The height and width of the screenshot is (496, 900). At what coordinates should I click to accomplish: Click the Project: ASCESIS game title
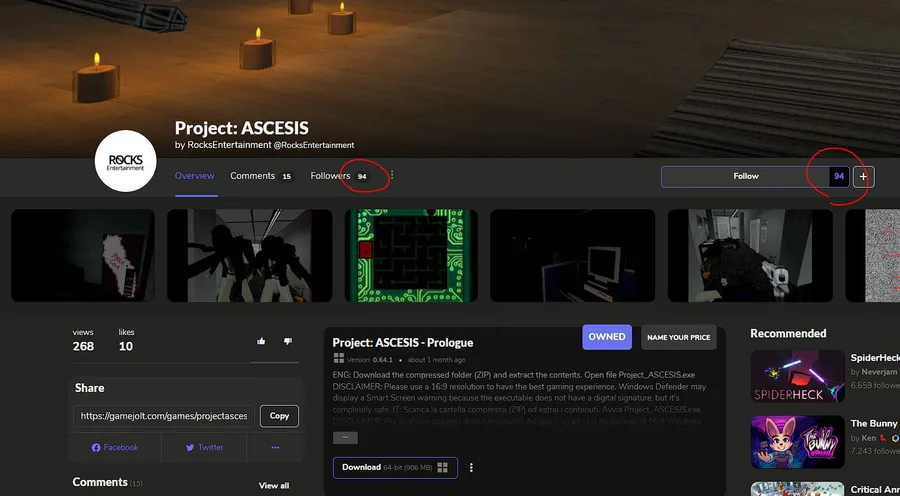click(241, 127)
